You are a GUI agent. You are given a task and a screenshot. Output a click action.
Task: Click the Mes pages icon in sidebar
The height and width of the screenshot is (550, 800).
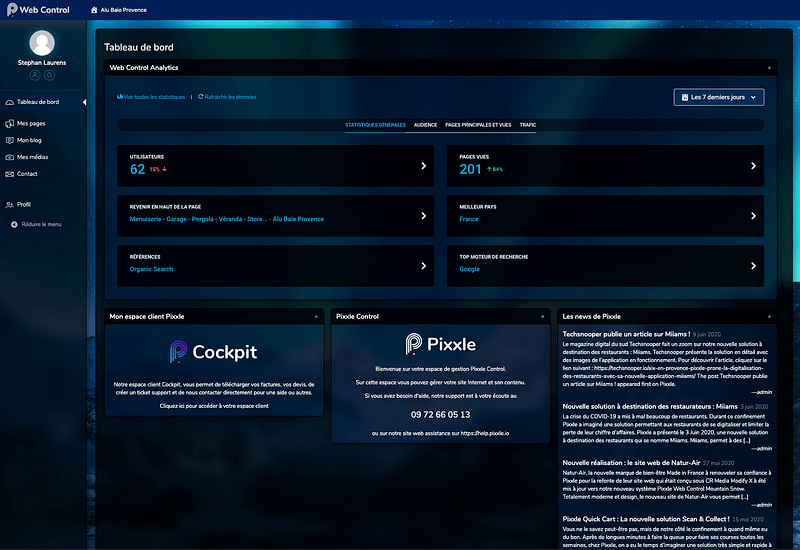click(9, 123)
